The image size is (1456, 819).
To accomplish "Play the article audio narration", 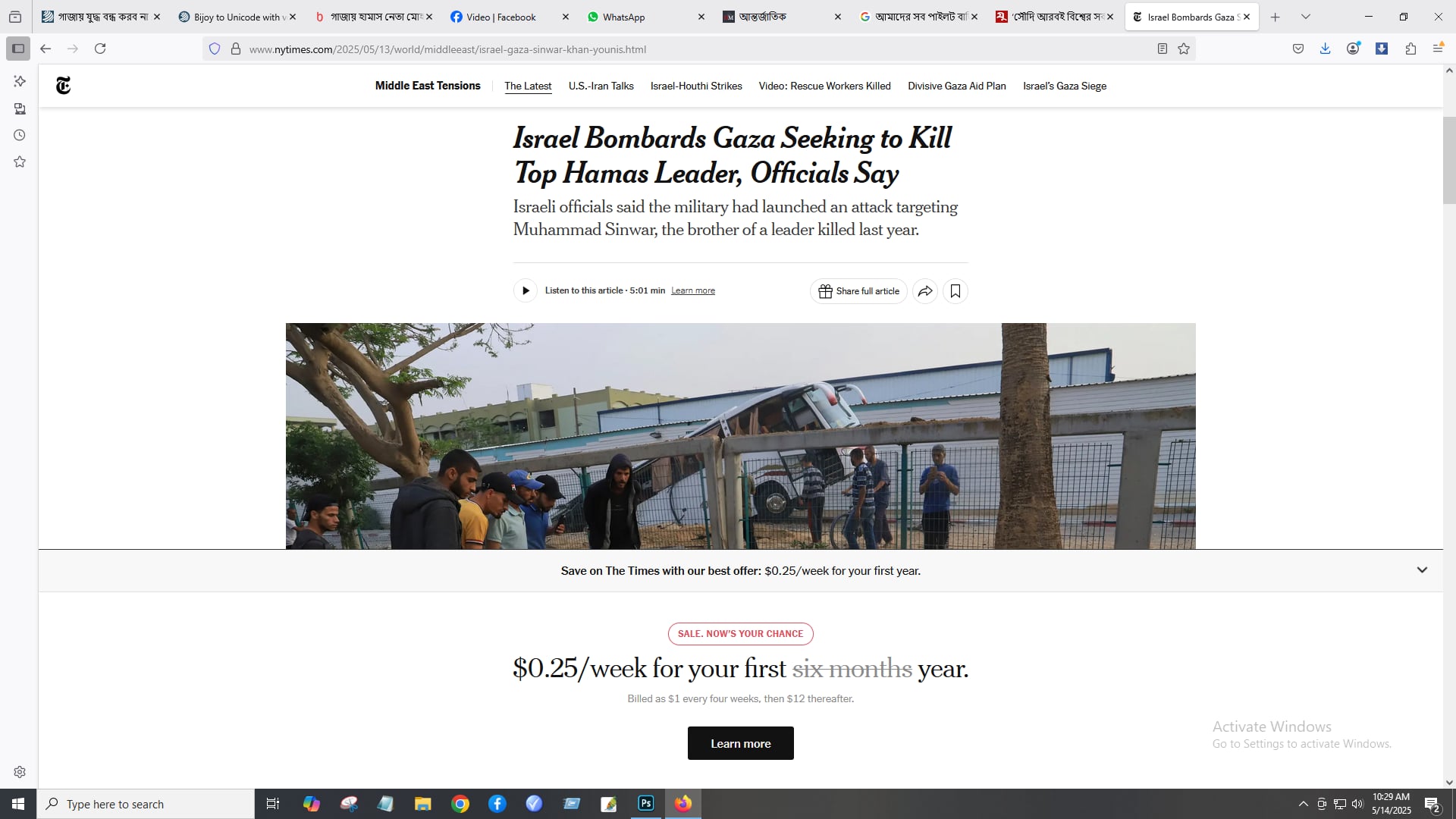I will (x=526, y=291).
